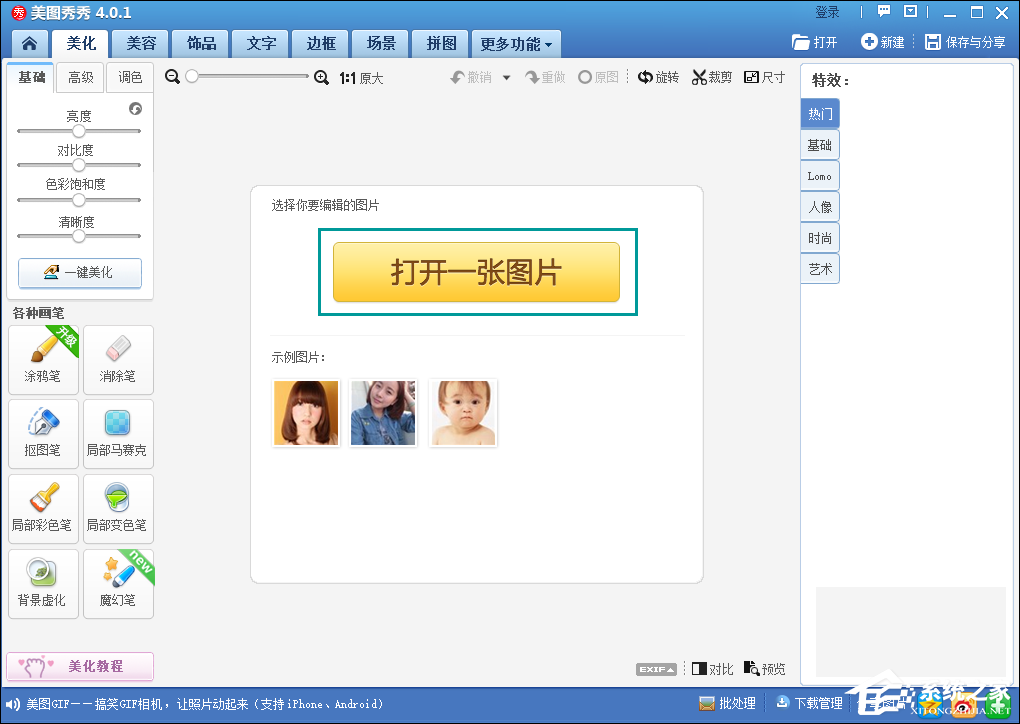Select the 基础 adjustments sub-tab

click(x=31, y=77)
